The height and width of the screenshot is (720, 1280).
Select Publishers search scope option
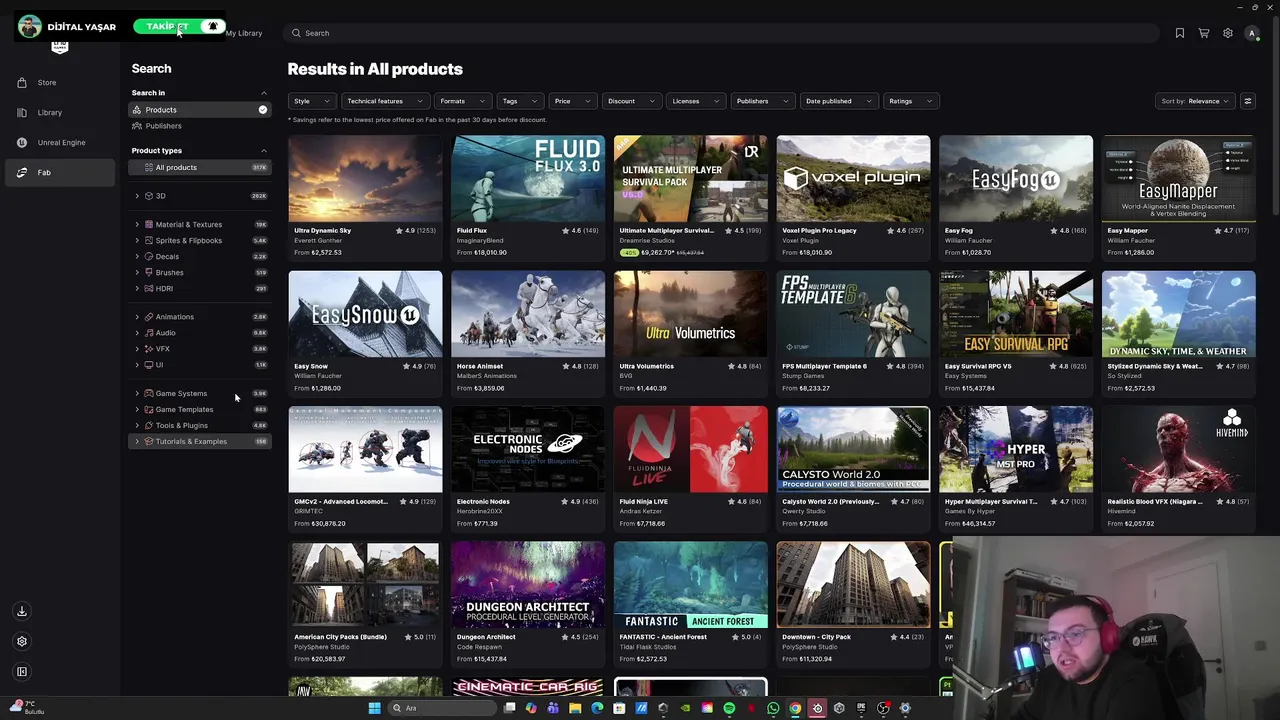[x=199, y=126]
